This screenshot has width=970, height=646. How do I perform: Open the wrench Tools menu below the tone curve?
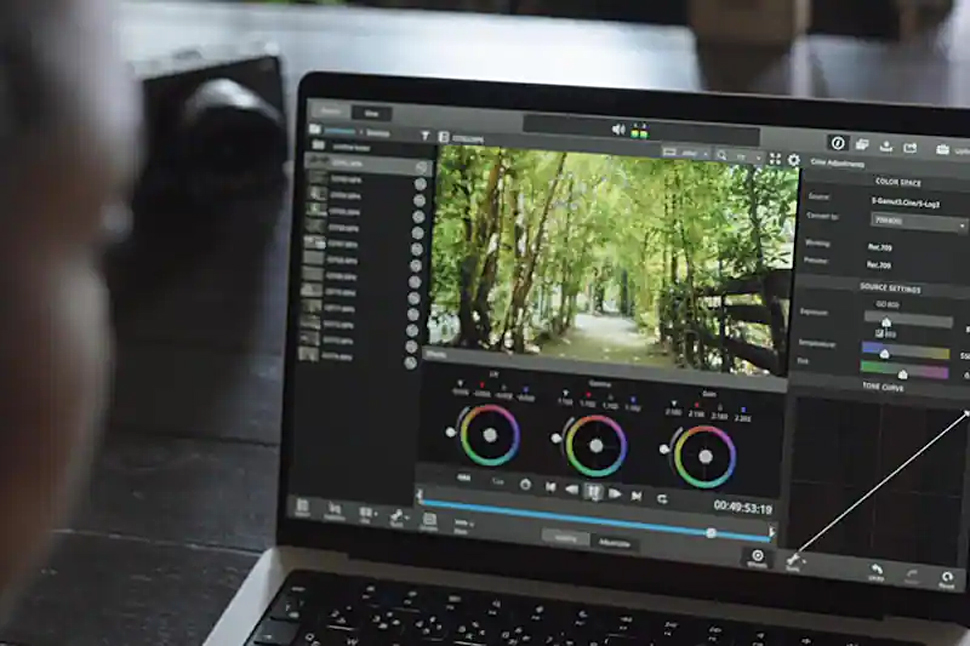(x=794, y=563)
